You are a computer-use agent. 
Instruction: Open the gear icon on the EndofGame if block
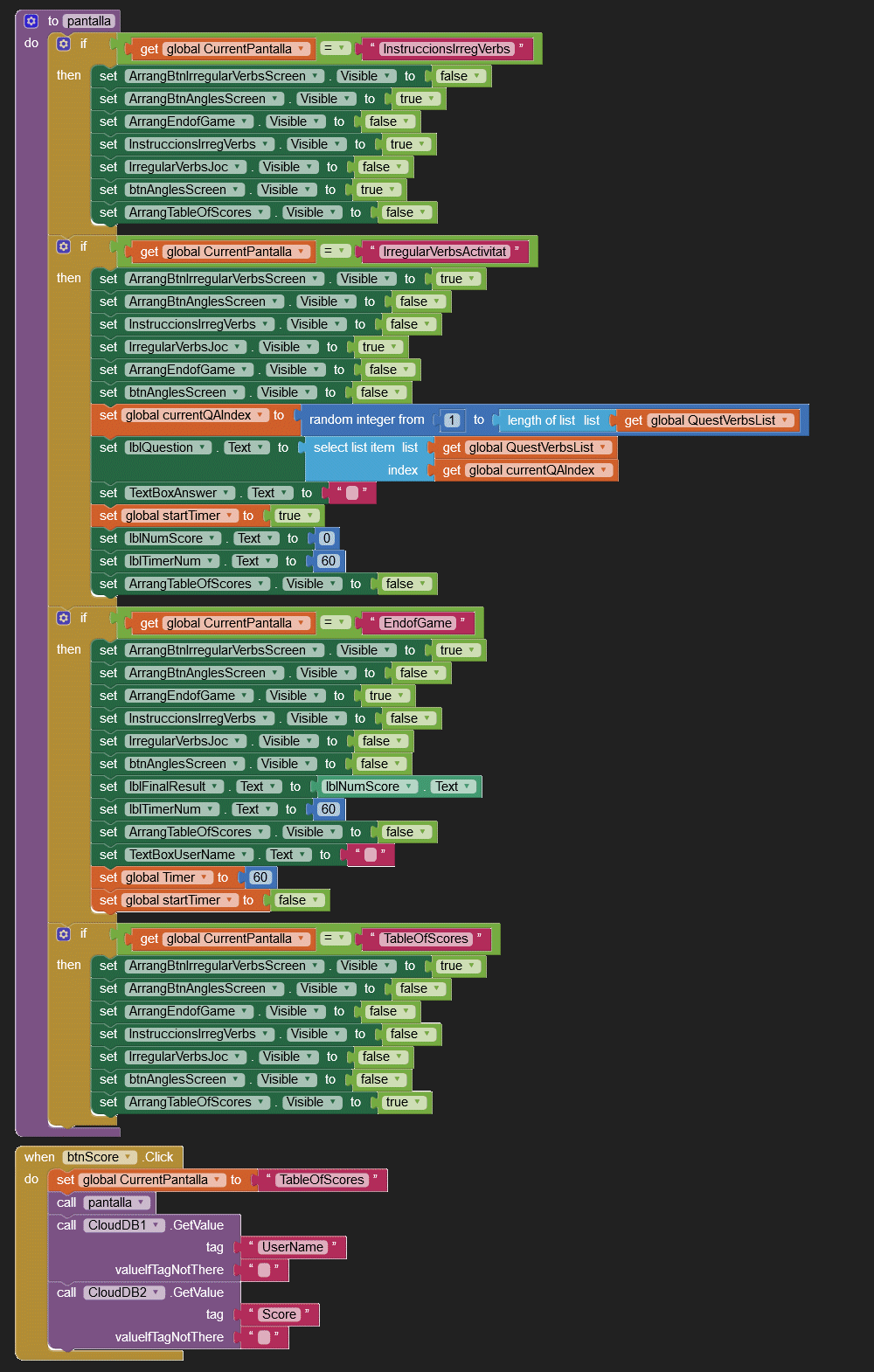64,618
